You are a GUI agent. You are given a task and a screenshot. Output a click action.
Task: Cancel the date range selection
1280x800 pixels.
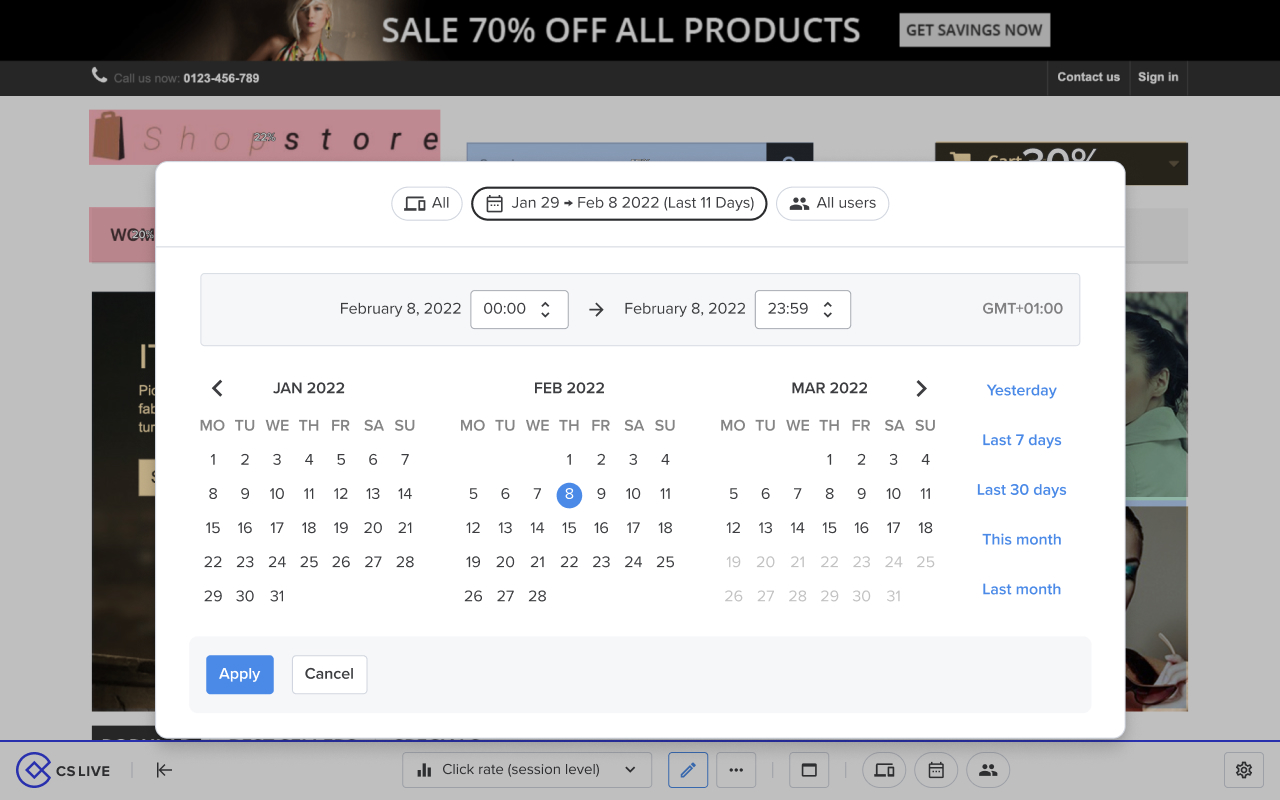click(x=329, y=674)
